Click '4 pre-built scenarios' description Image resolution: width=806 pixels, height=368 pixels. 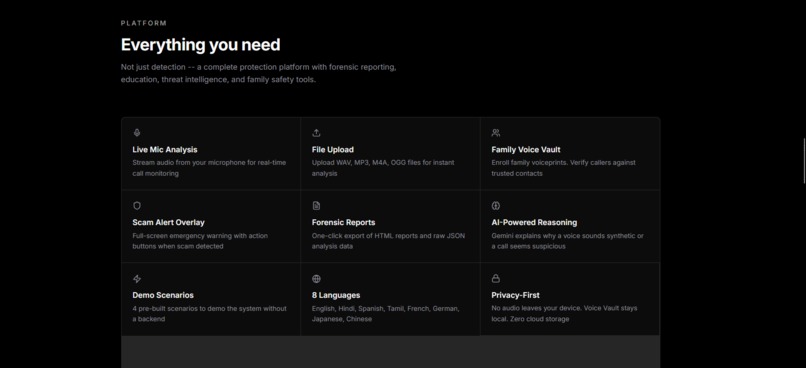[x=209, y=314]
